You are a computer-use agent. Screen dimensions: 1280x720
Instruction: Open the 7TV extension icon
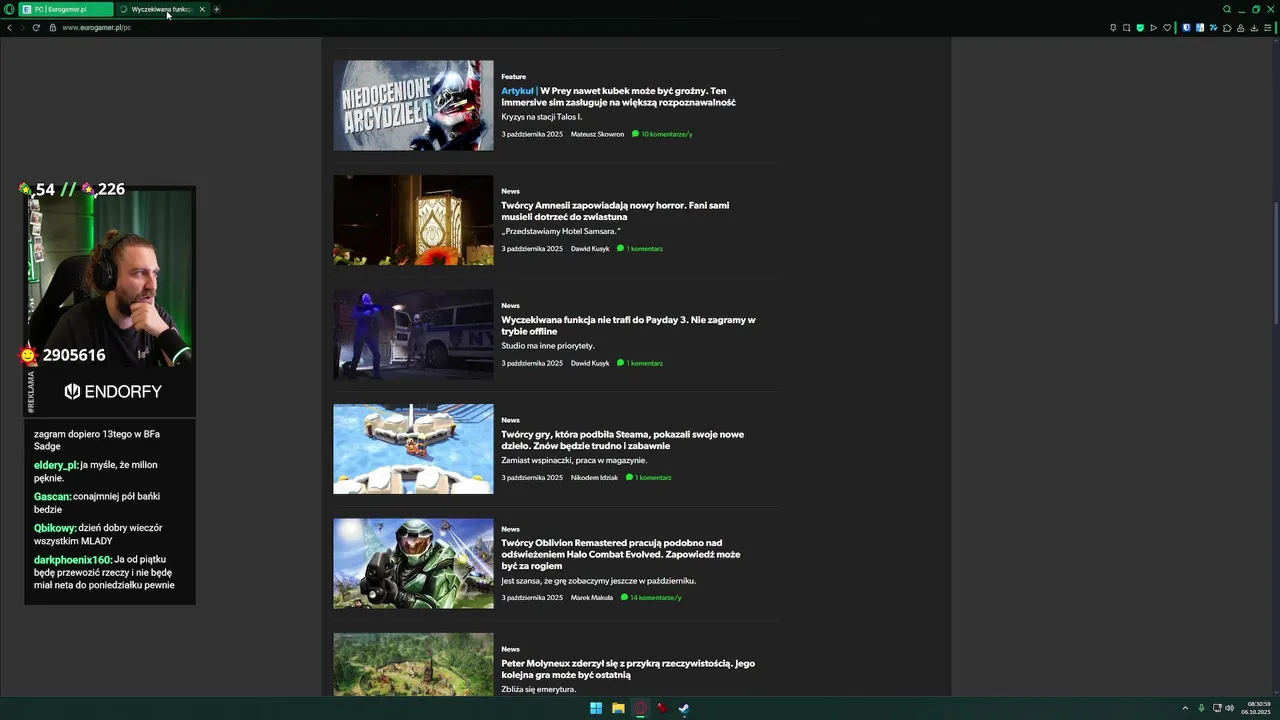[x=1213, y=27]
